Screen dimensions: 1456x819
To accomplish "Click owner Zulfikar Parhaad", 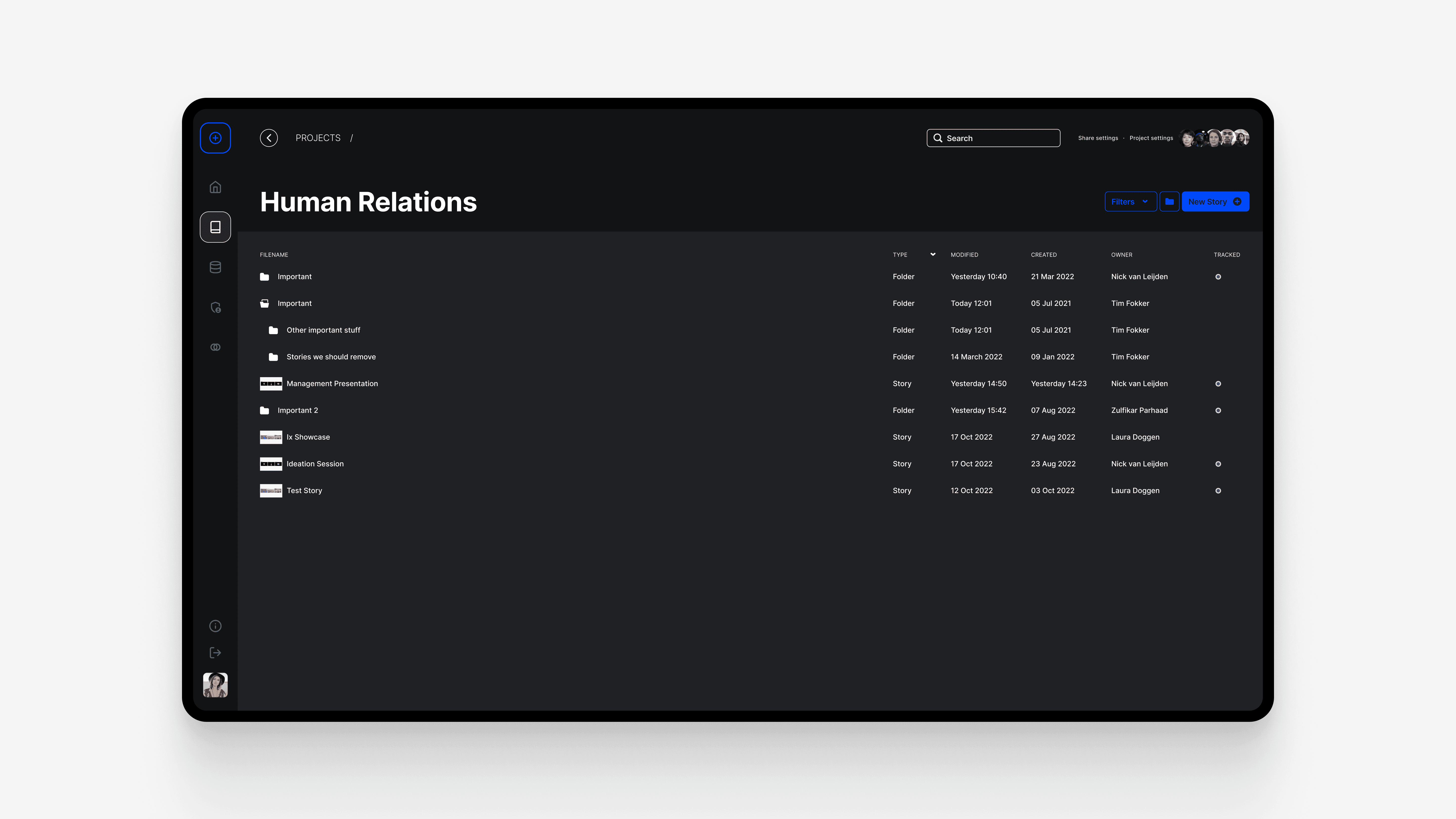I will click(1140, 410).
